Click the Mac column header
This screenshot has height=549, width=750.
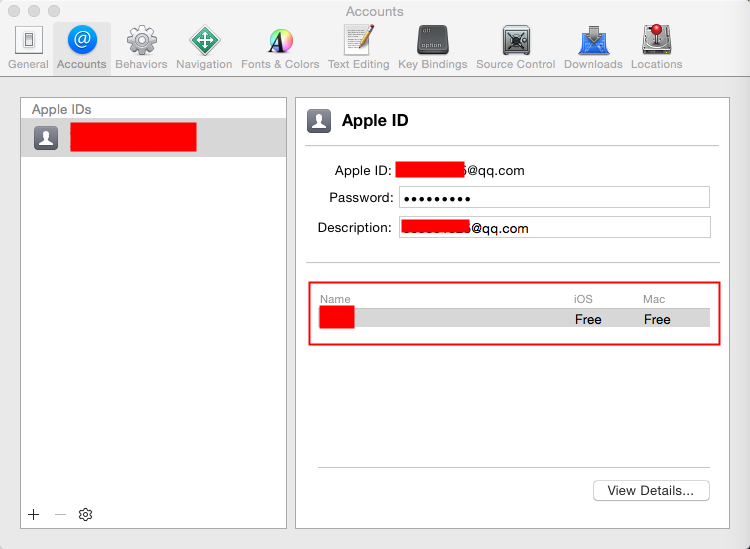(654, 299)
